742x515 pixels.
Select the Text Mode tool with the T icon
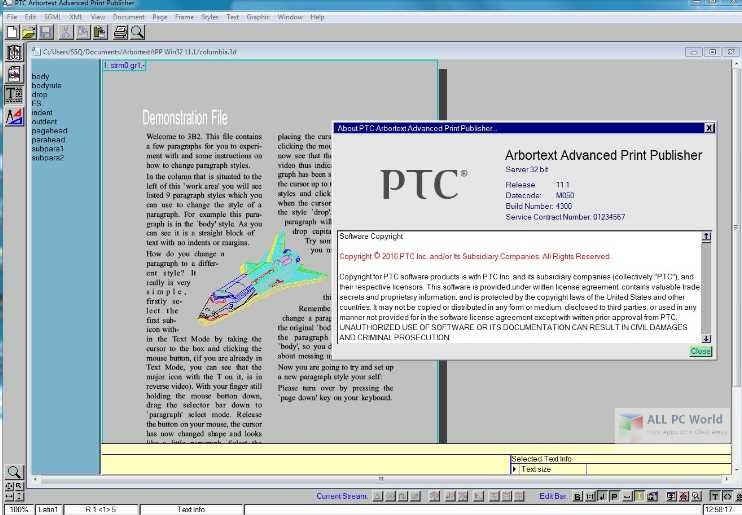14,94
